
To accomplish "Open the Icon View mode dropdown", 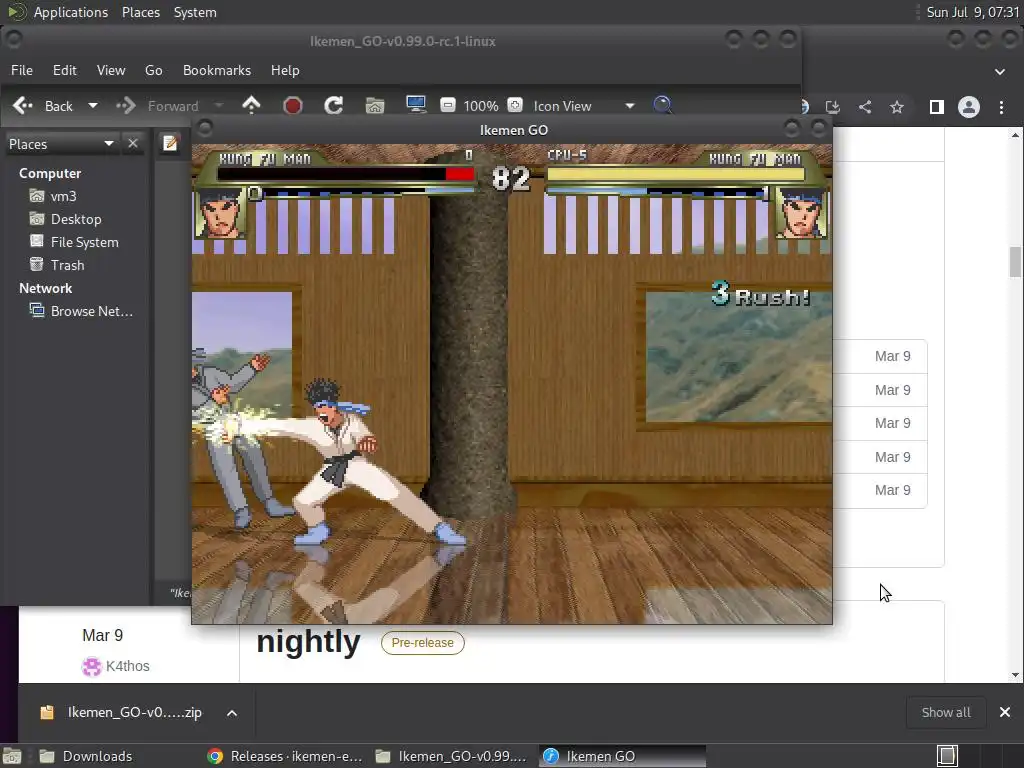I will point(583,106).
